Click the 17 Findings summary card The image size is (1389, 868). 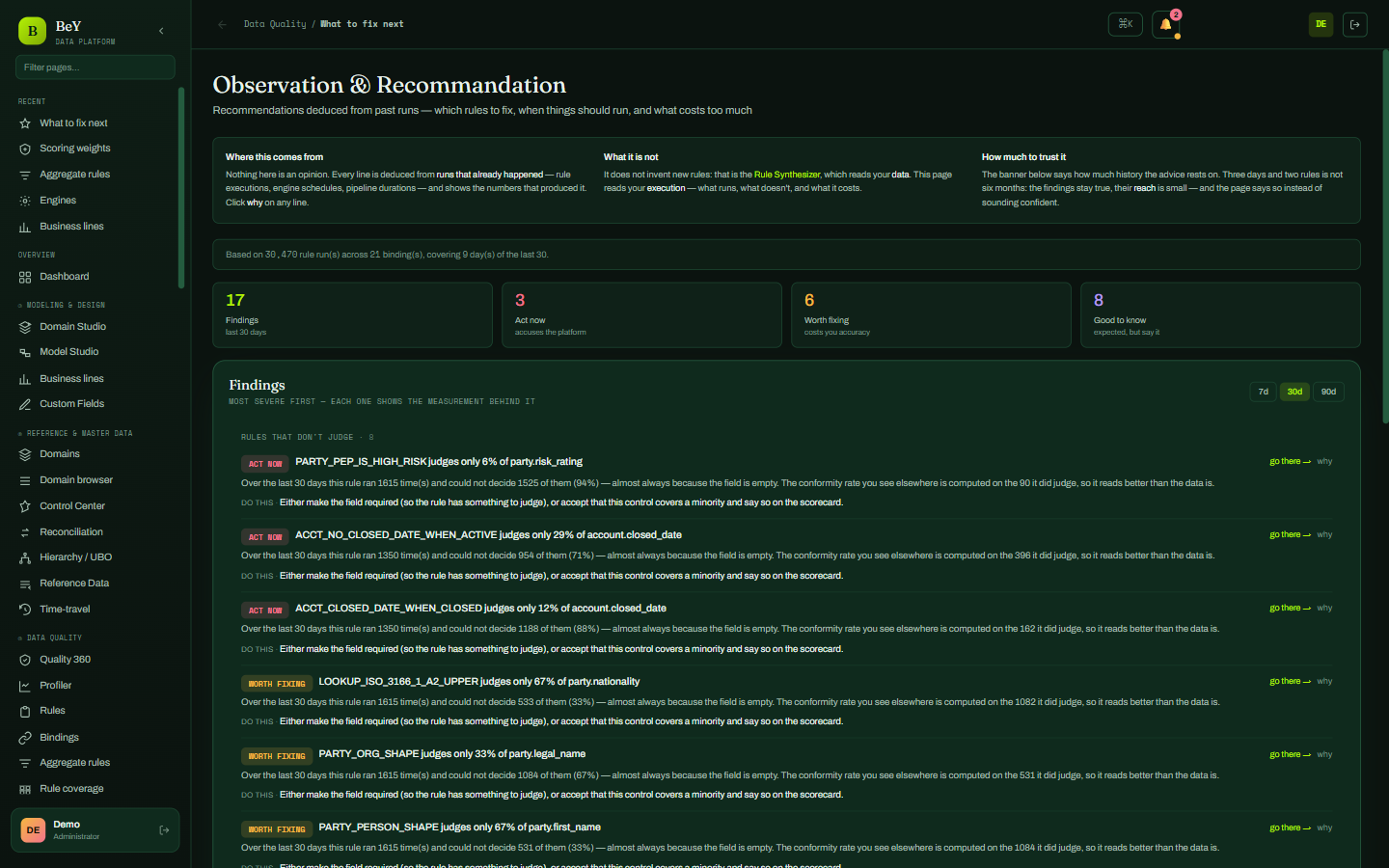352,315
